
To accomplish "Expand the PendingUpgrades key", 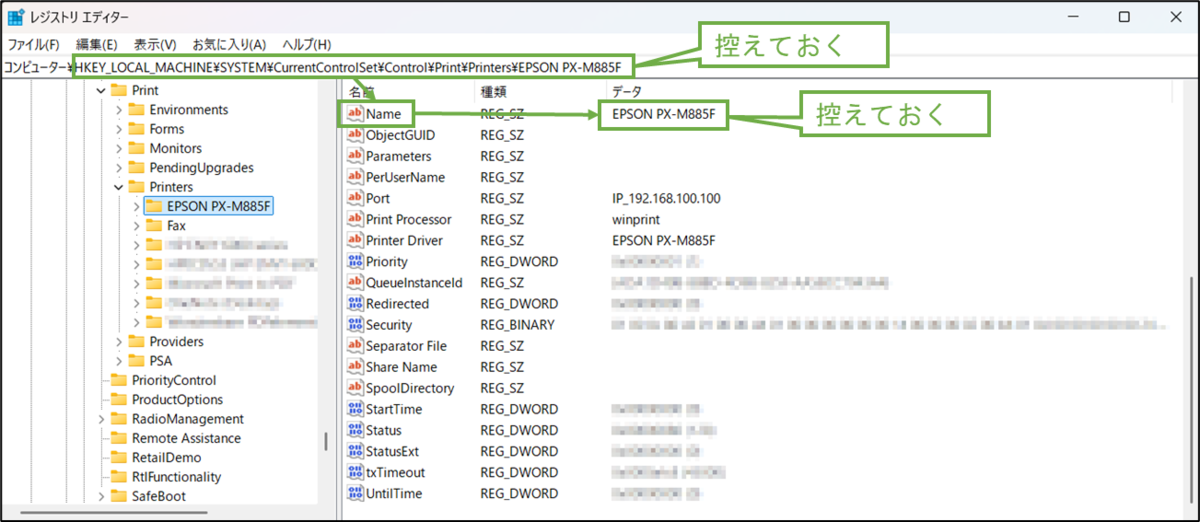I will [118, 168].
